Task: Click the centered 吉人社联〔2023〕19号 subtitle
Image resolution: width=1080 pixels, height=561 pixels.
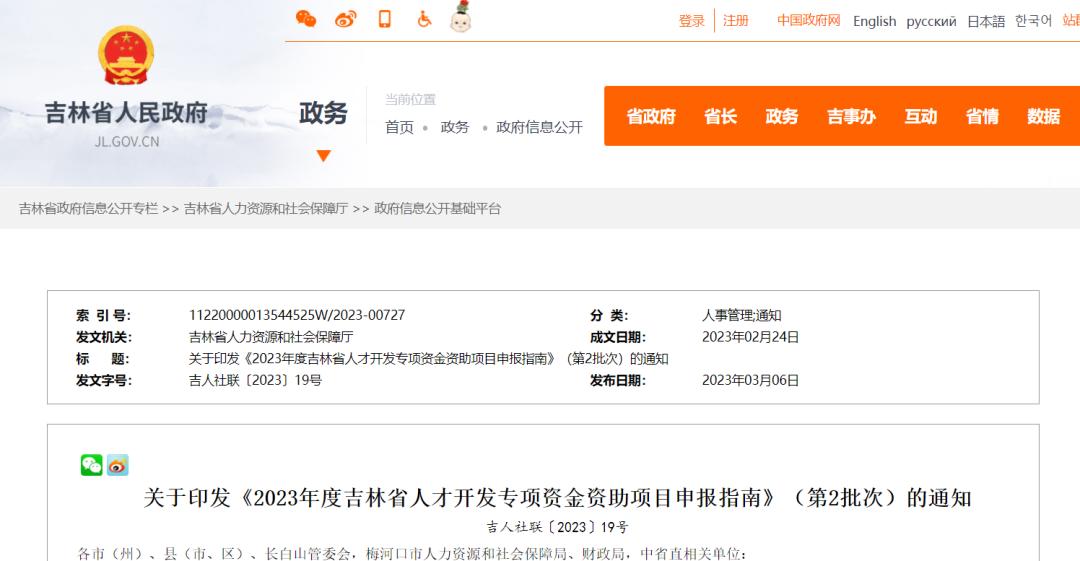Action: click(557, 527)
